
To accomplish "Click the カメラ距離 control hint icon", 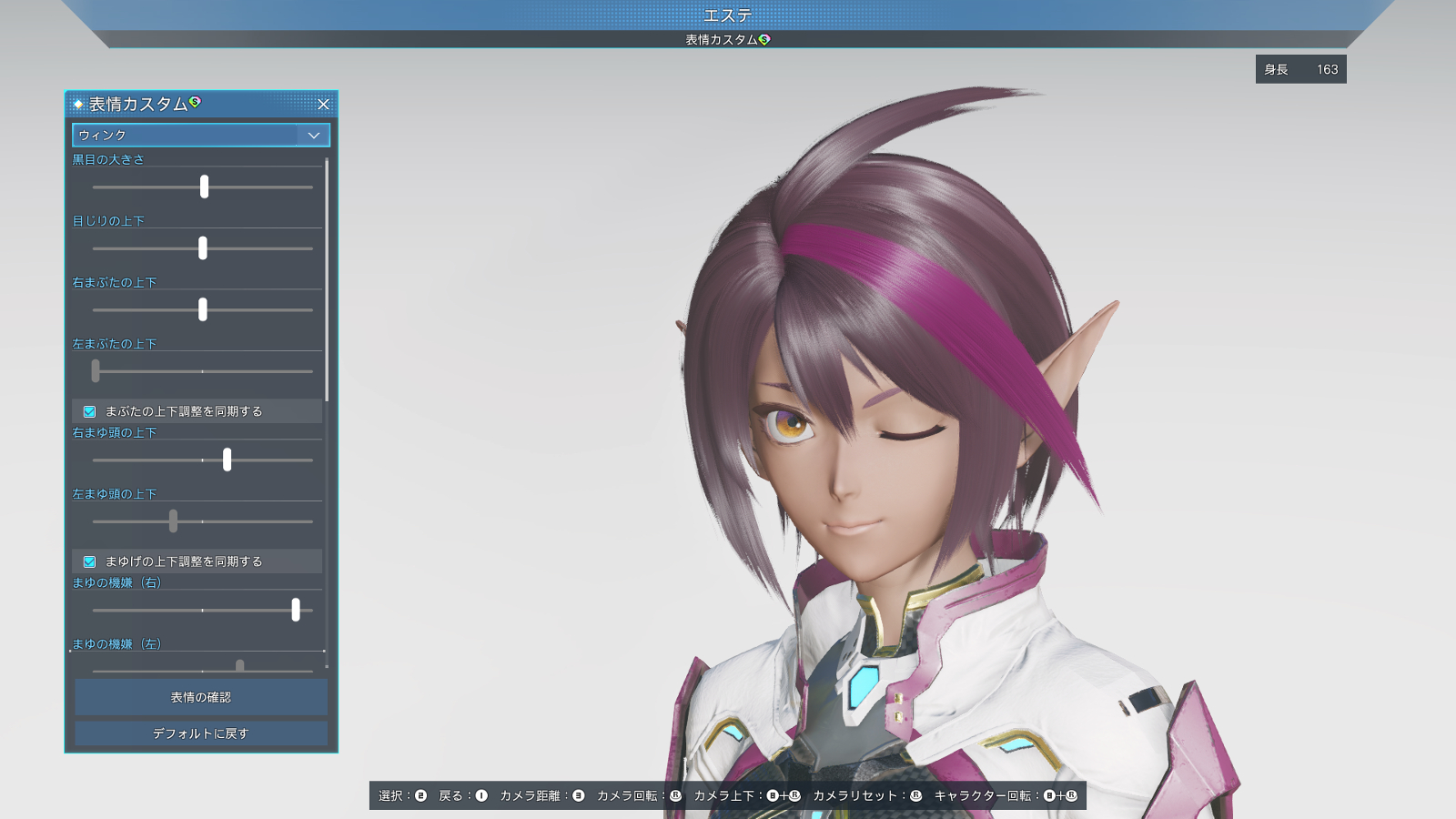I will click(x=578, y=795).
